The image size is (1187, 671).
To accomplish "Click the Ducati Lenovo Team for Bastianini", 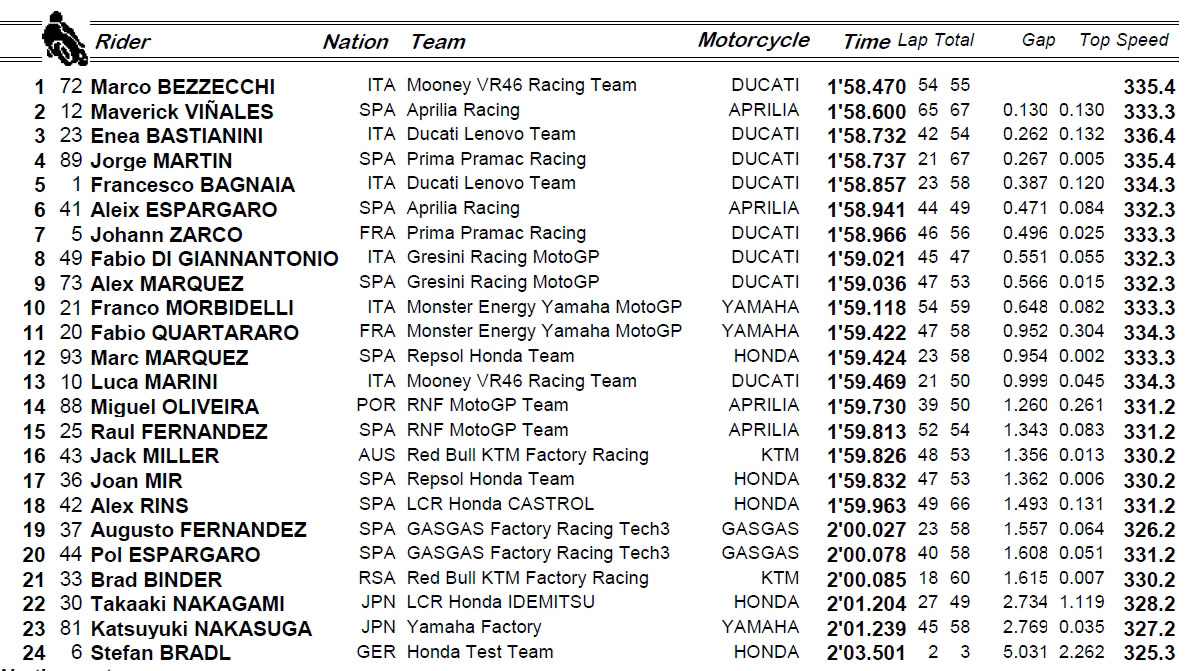I will pyautogui.click(x=491, y=134).
